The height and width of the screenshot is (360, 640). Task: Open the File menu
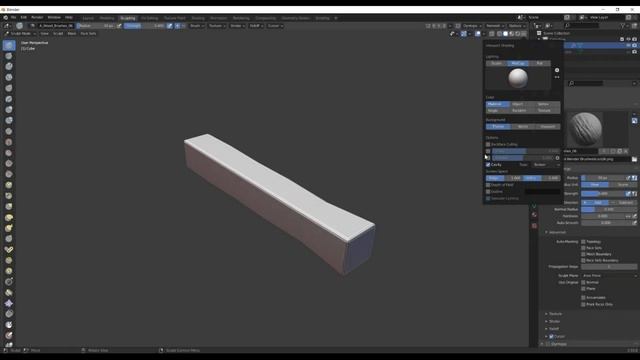point(13,18)
